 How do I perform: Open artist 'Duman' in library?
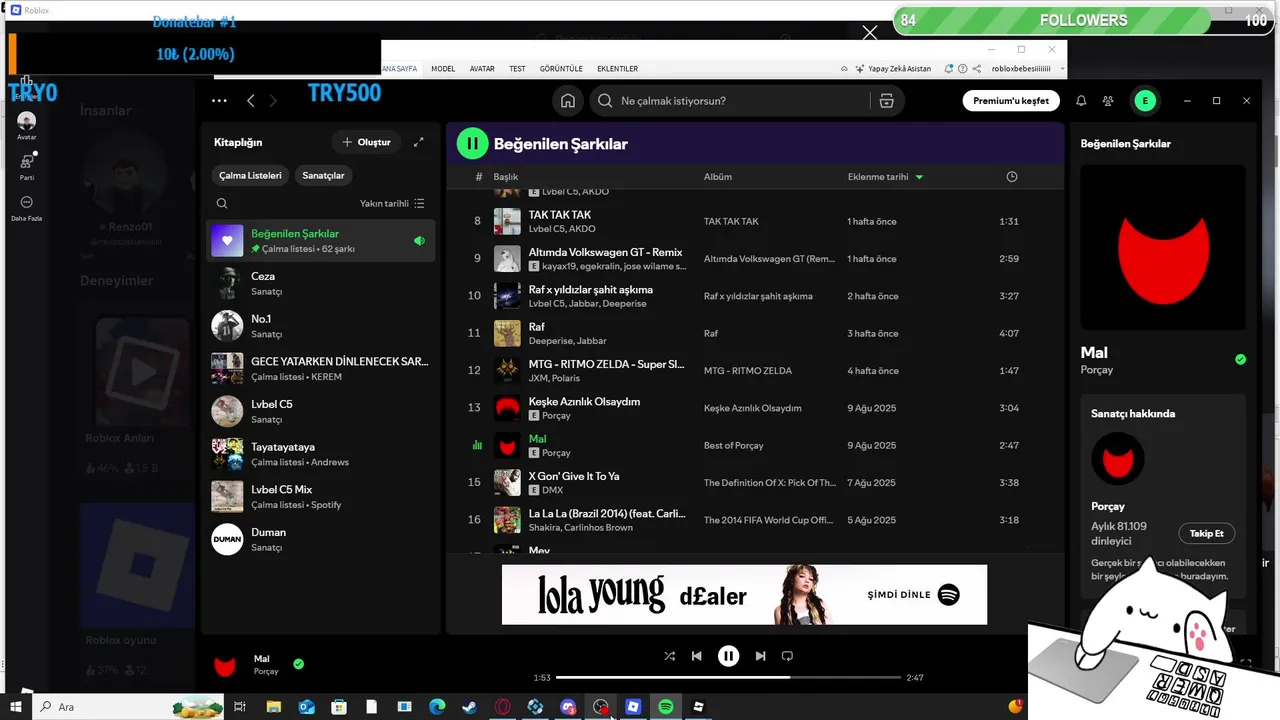[x=321, y=539]
